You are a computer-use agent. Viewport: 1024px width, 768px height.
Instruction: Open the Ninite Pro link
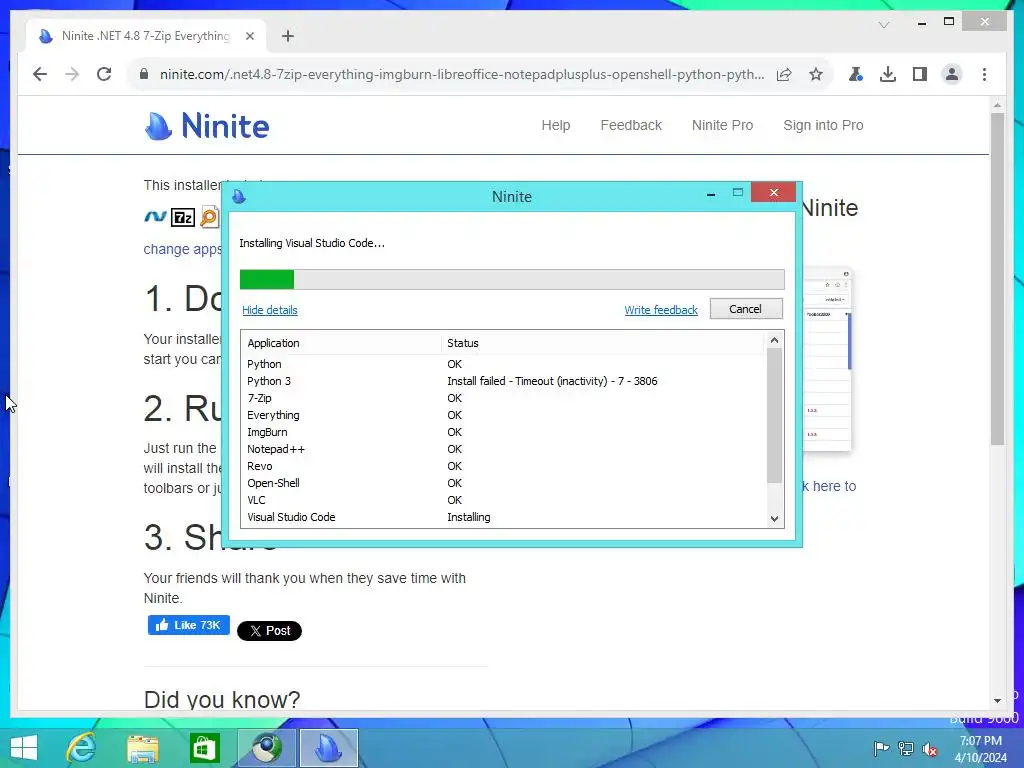(722, 125)
